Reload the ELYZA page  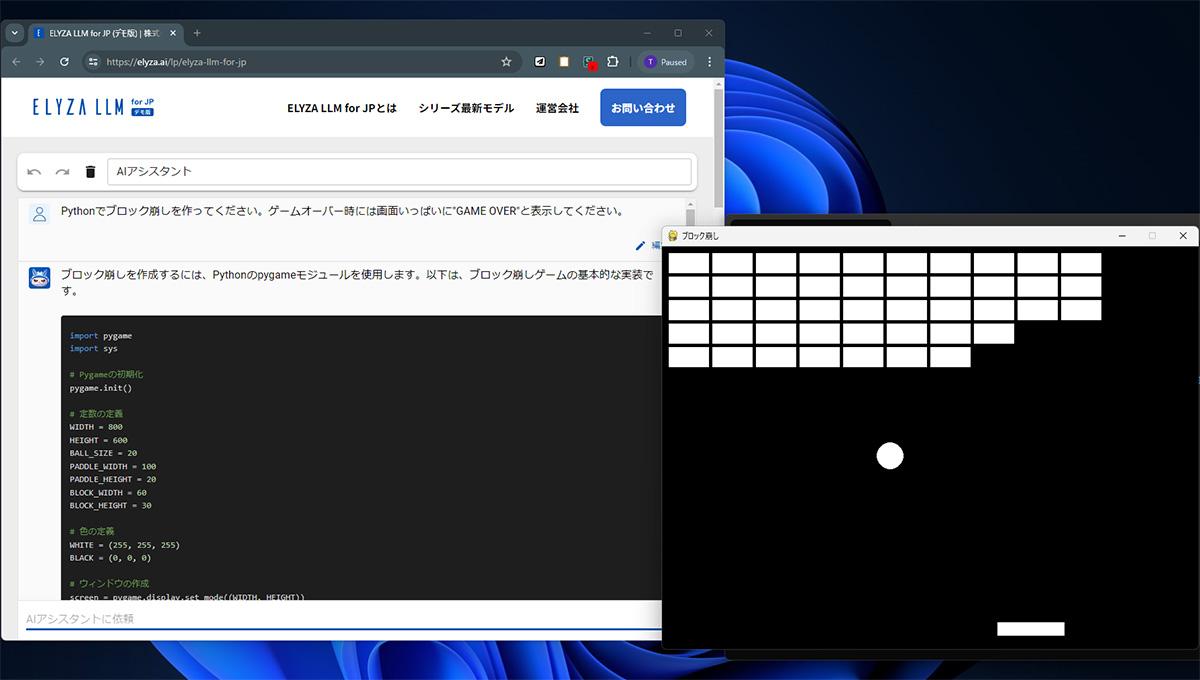pyautogui.click(x=65, y=62)
